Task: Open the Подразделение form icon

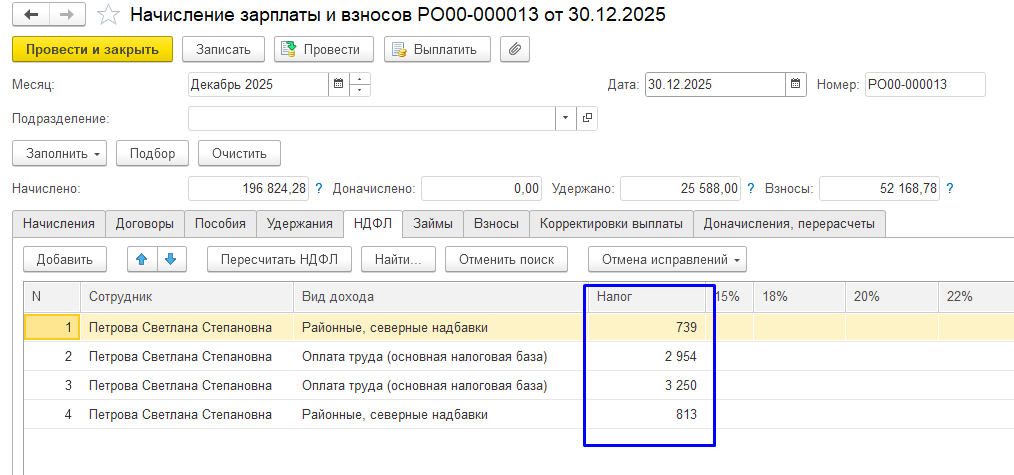Action: click(x=587, y=119)
